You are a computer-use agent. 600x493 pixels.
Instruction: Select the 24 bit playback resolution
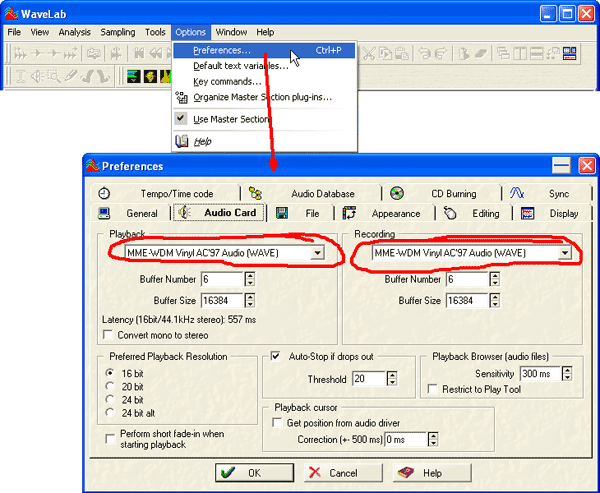point(111,399)
